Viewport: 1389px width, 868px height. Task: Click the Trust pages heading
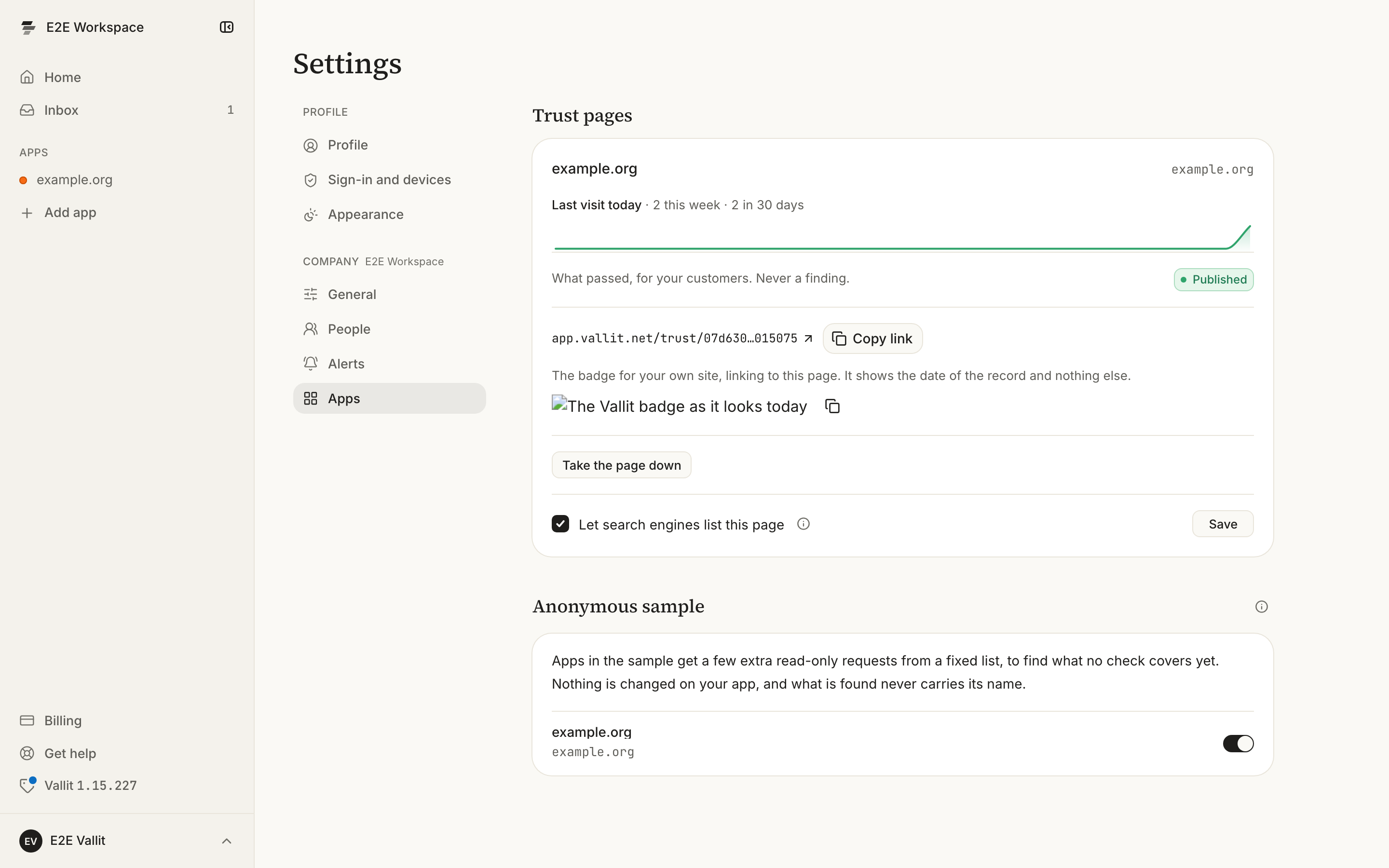pos(582,115)
